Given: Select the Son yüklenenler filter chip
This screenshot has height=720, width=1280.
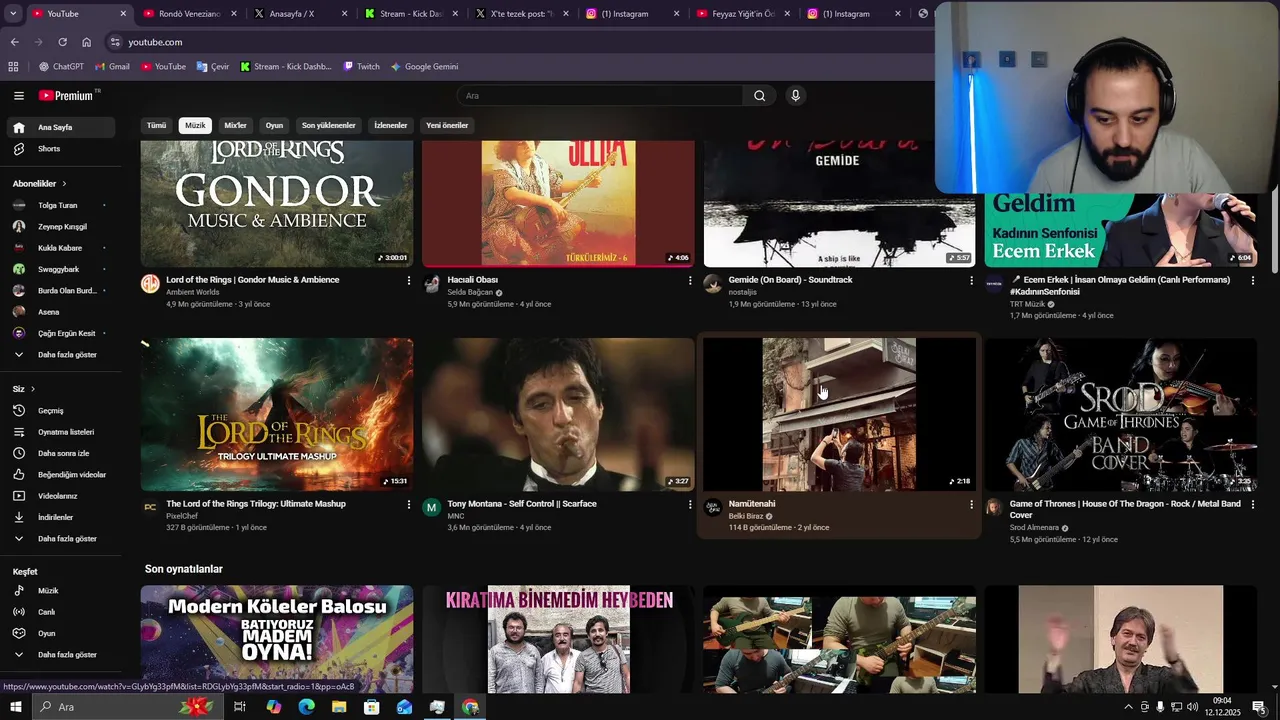Looking at the screenshot, I should (x=329, y=126).
